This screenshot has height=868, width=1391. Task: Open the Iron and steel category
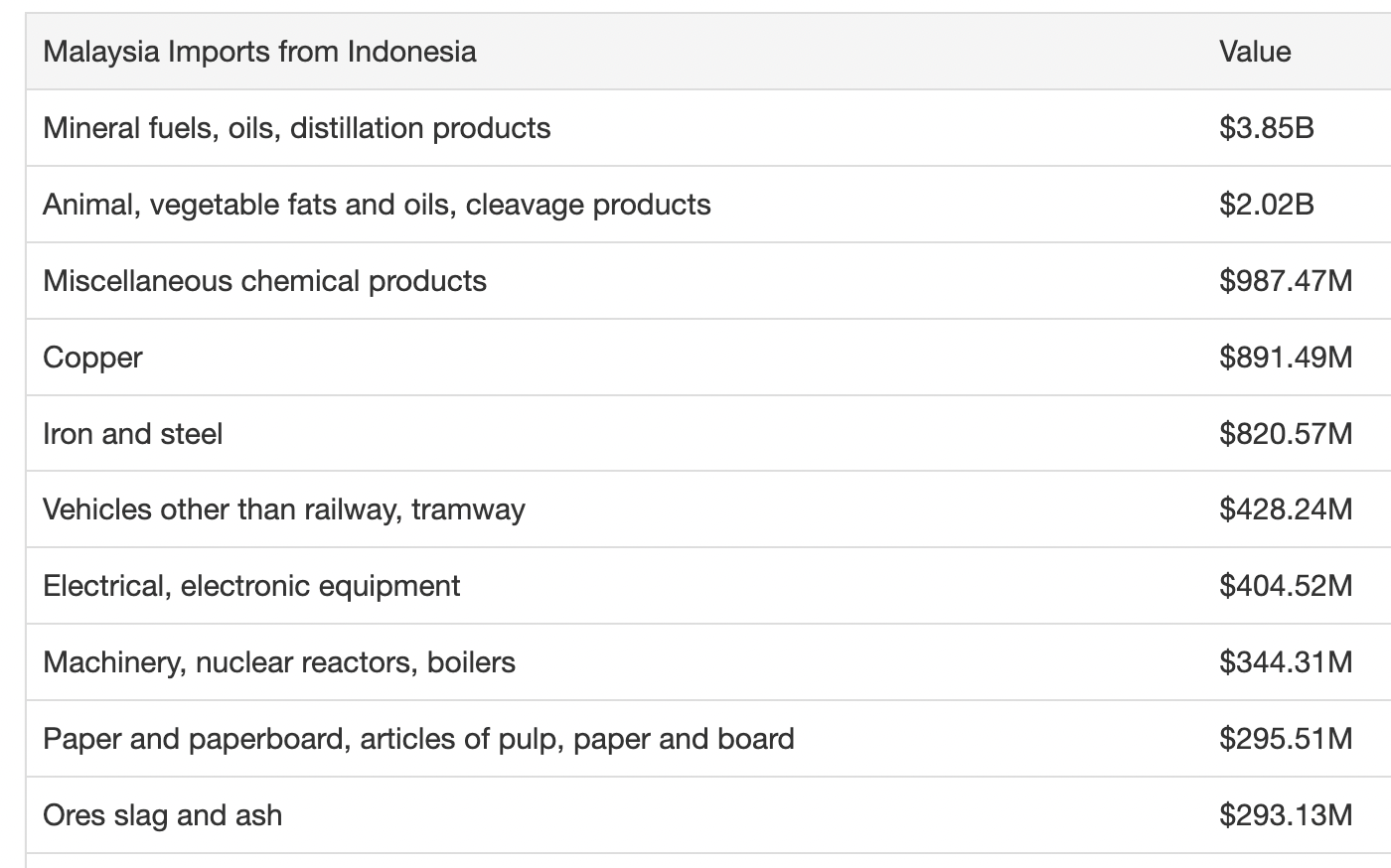click(132, 434)
